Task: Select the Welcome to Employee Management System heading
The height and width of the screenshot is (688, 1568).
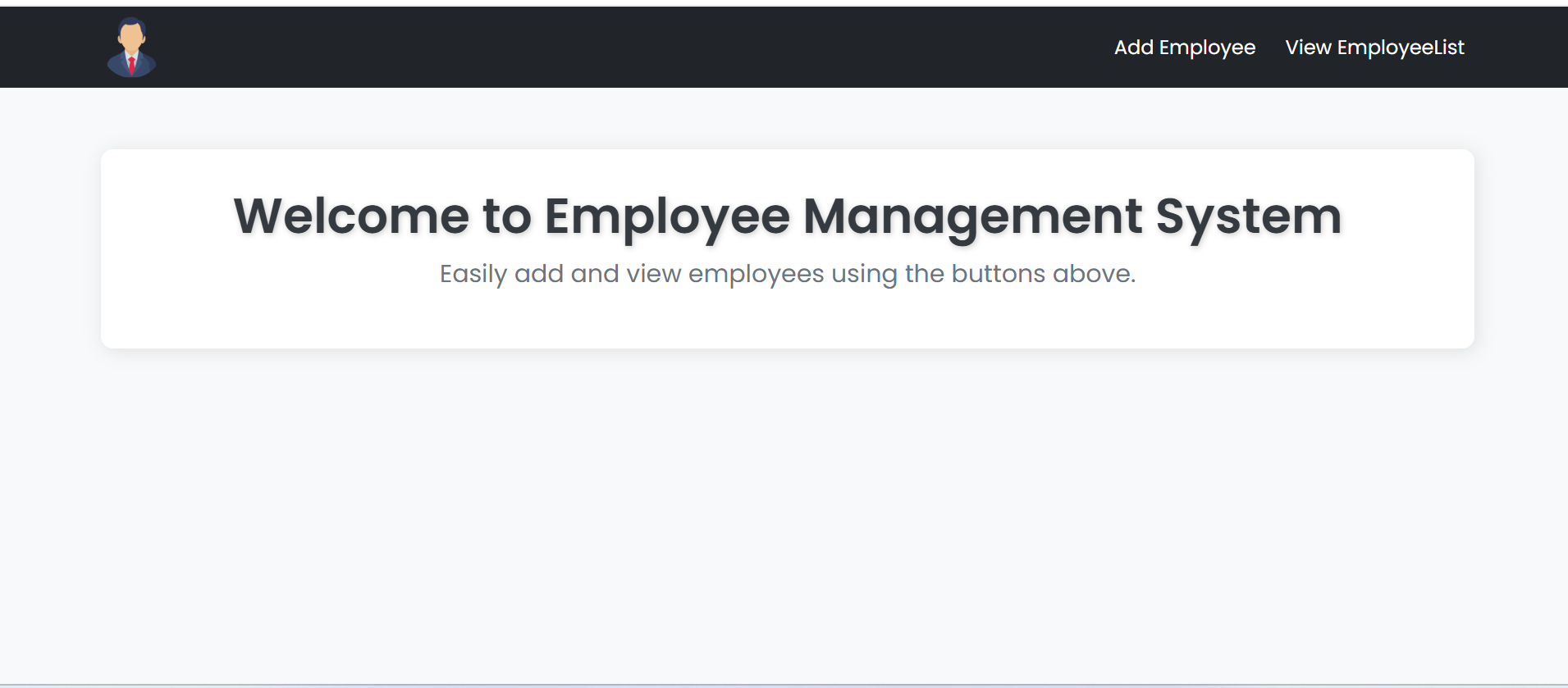Action: tap(787, 216)
